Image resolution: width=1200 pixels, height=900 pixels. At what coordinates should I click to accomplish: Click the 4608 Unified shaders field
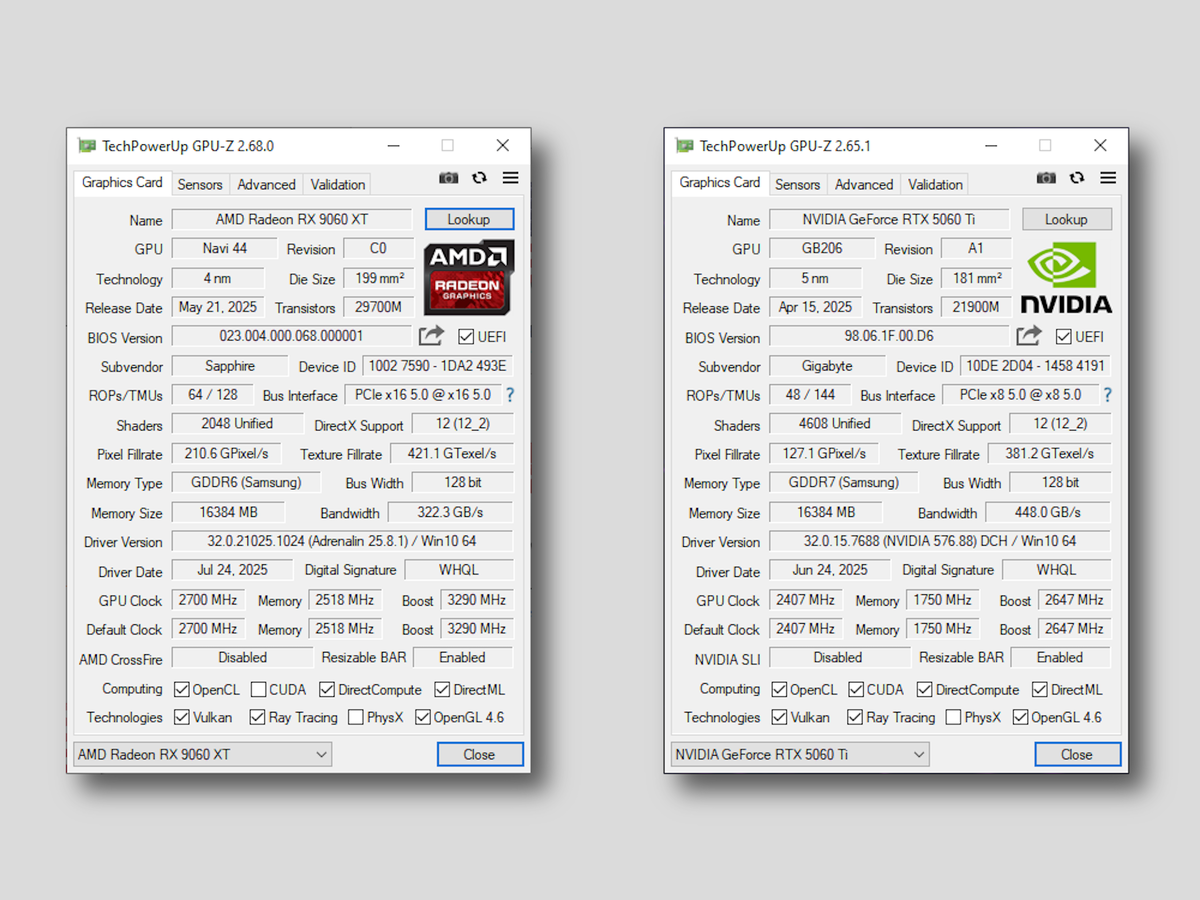834,424
